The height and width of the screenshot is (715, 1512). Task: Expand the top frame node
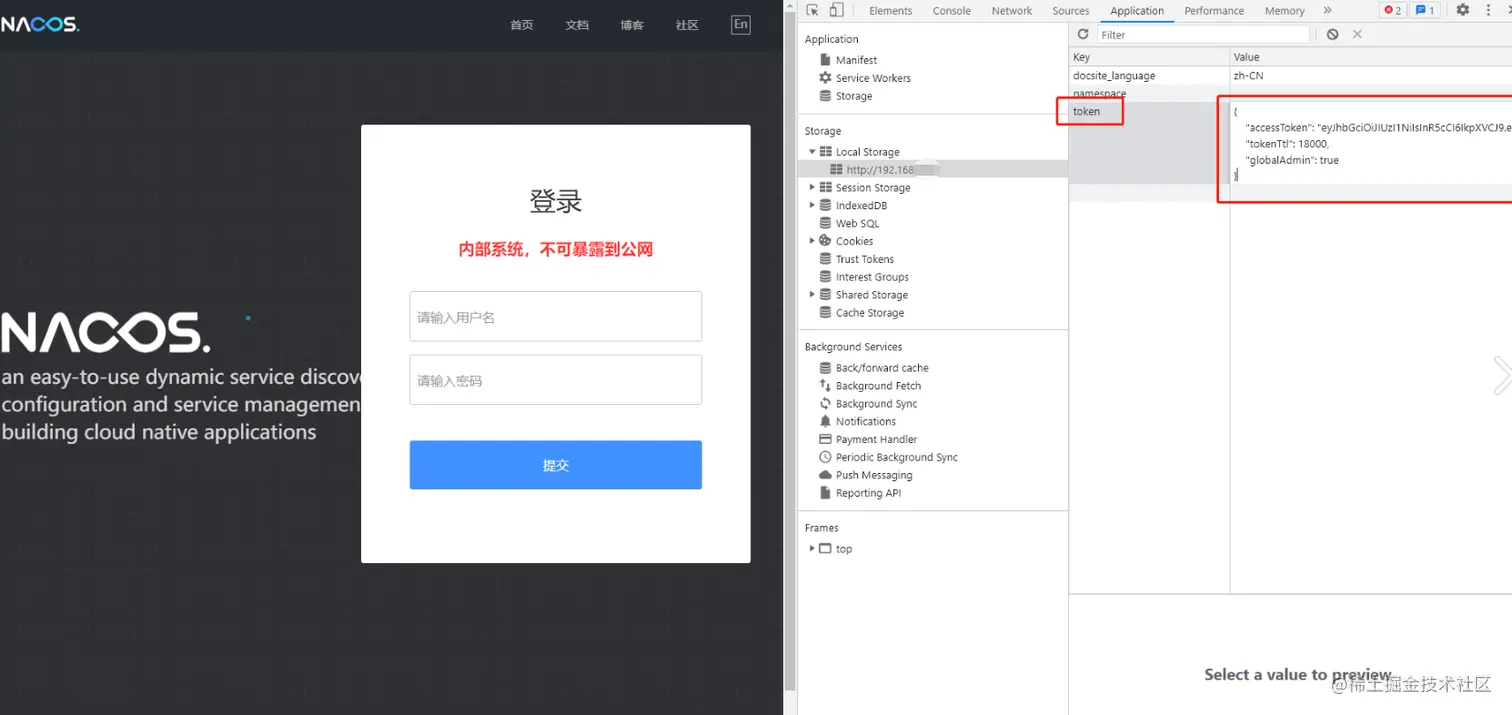[812, 549]
